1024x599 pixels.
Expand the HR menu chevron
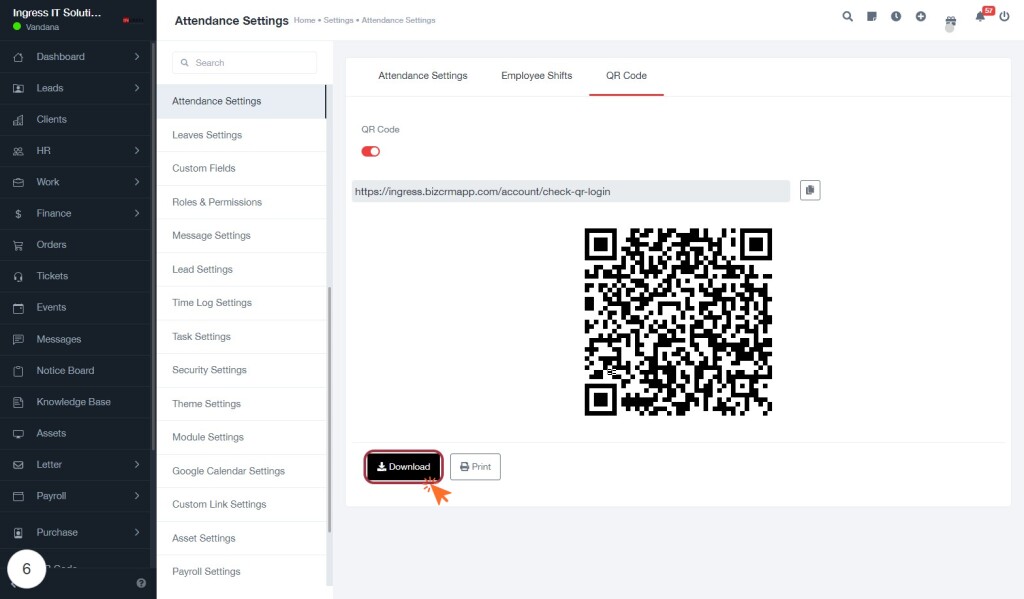tap(136, 151)
